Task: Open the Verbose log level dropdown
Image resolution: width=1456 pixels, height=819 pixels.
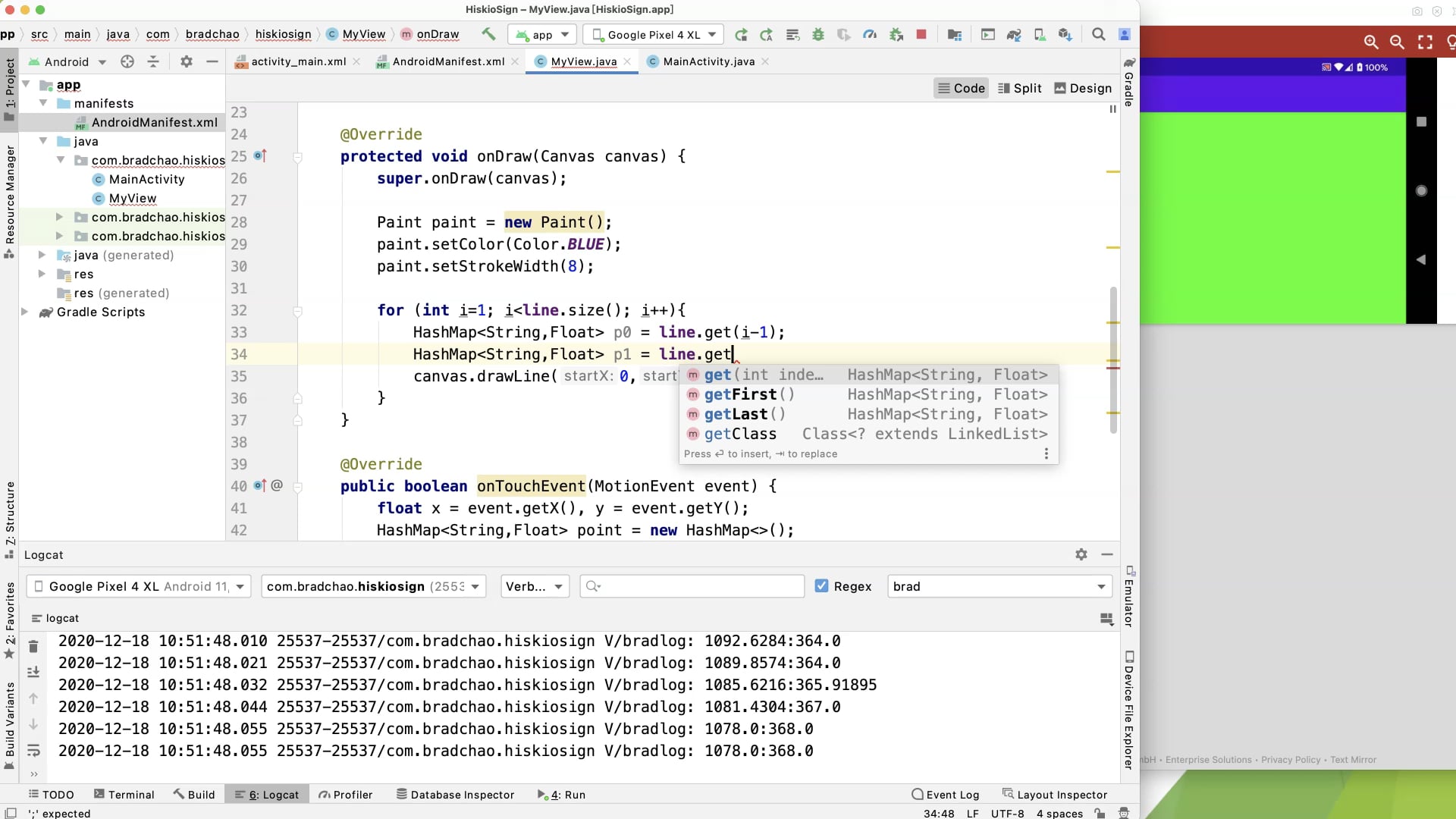Action: 535,586
